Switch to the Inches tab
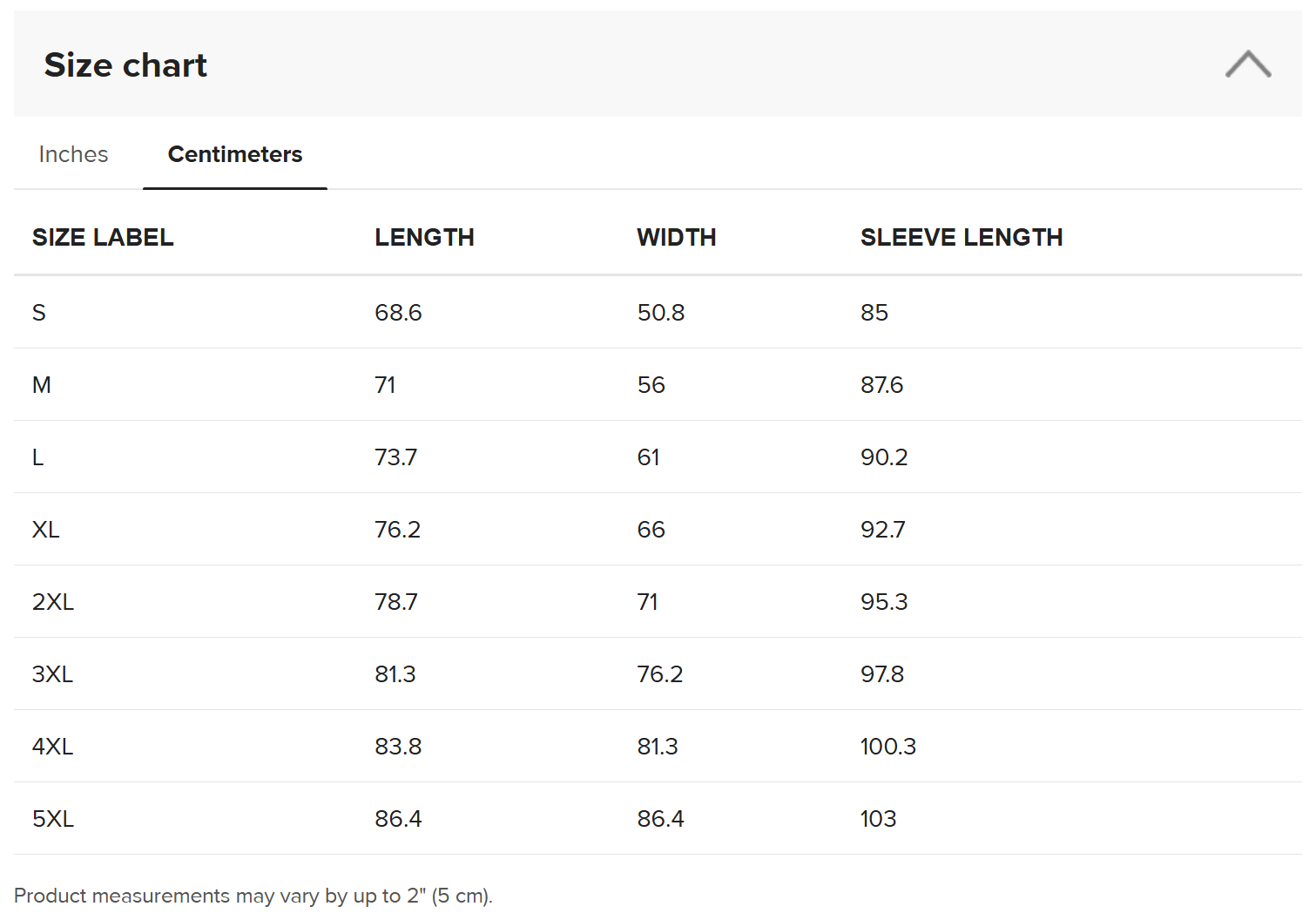 coord(73,154)
